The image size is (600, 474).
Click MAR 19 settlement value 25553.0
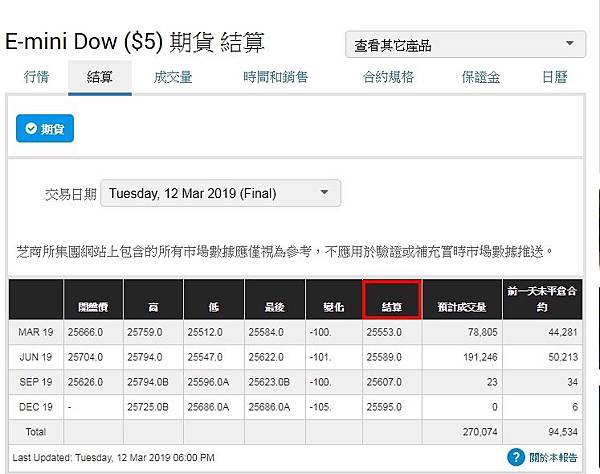[x=384, y=332]
